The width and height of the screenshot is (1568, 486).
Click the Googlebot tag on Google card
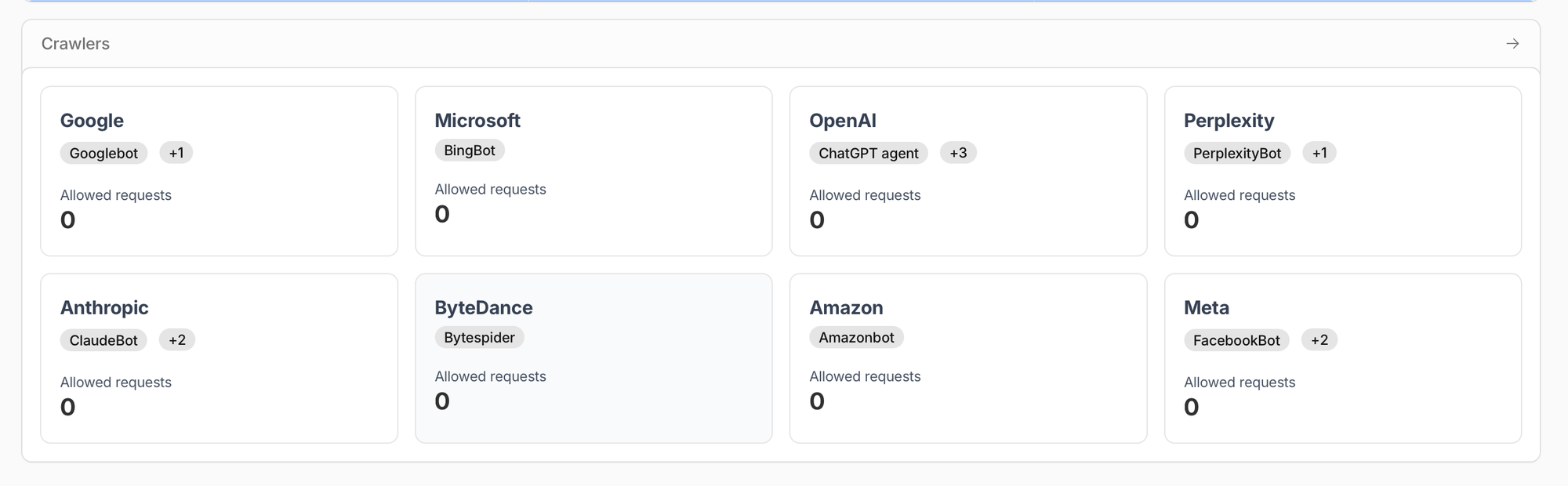pos(103,153)
